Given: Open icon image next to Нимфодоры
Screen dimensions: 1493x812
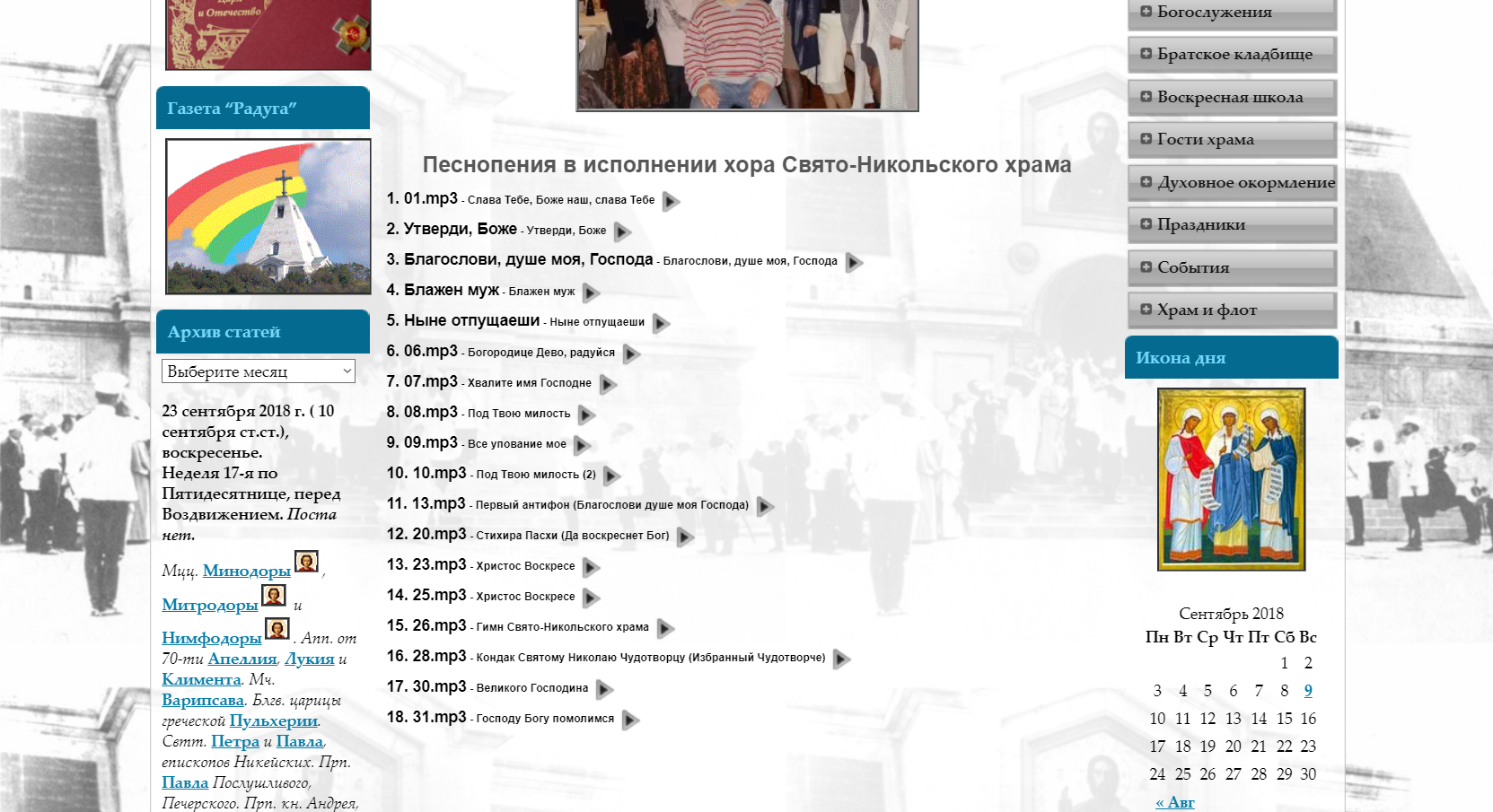Looking at the screenshot, I should pos(277,629).
